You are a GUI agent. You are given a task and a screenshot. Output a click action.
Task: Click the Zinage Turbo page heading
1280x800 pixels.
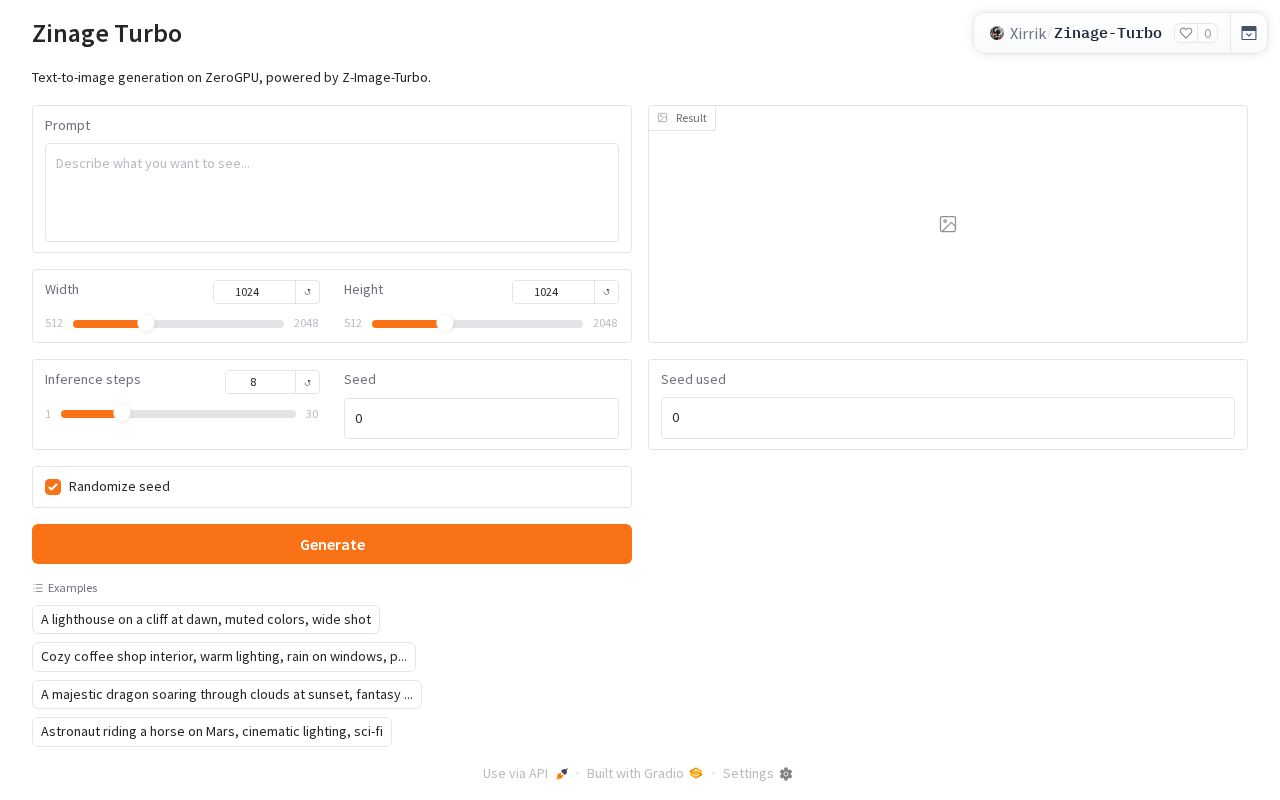point(107,33)
